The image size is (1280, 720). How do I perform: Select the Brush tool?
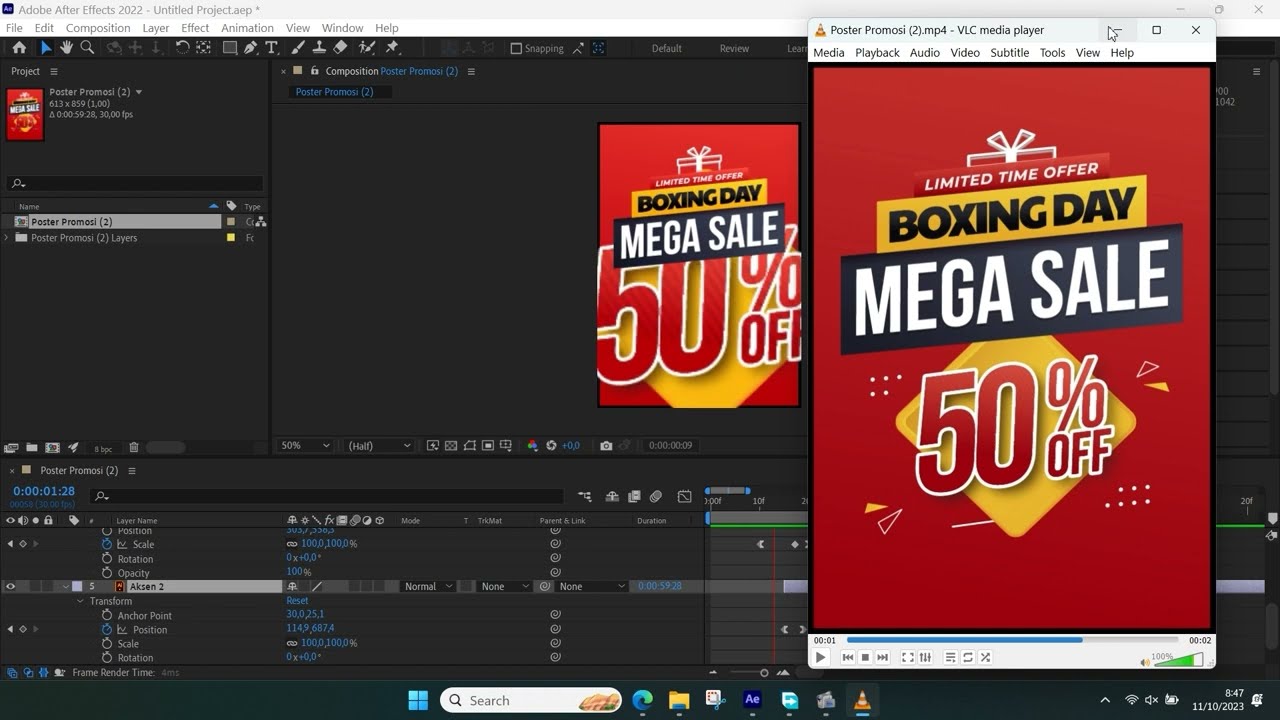coord(298,48)
